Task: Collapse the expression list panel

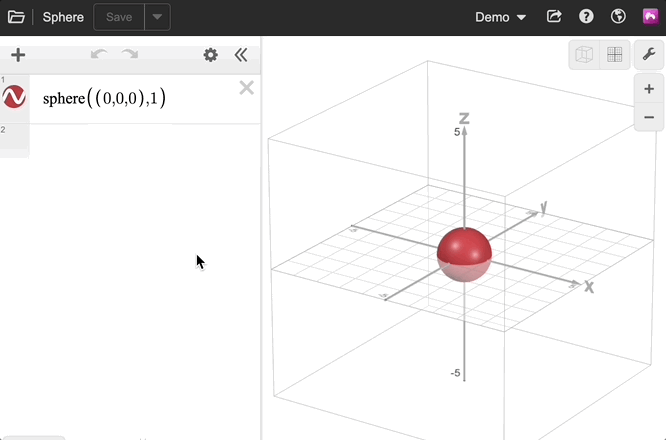Action: click(241, 55)
